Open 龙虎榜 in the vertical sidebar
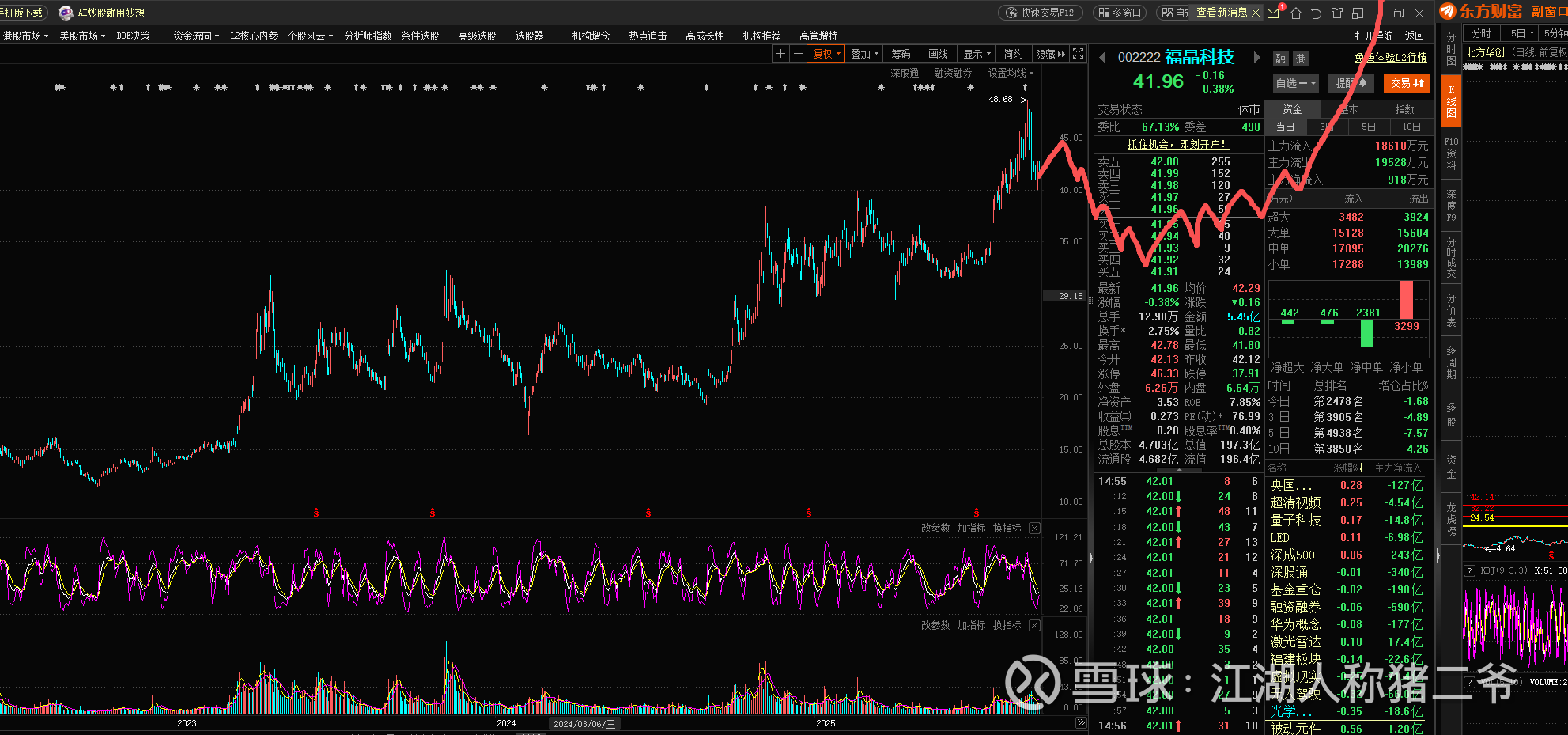 pos(1451,519)
